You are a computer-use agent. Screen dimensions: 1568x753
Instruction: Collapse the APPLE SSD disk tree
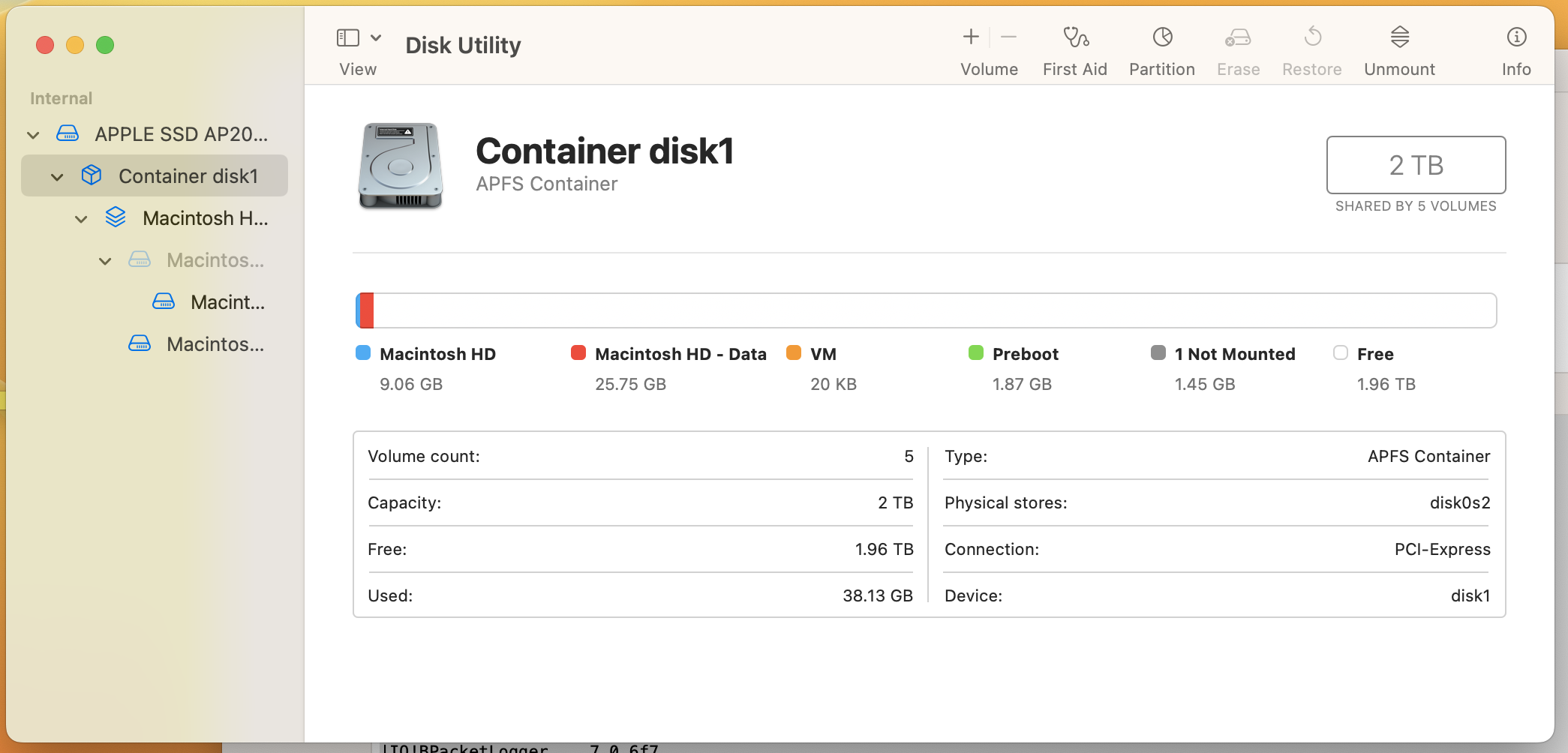pos(33,135)
